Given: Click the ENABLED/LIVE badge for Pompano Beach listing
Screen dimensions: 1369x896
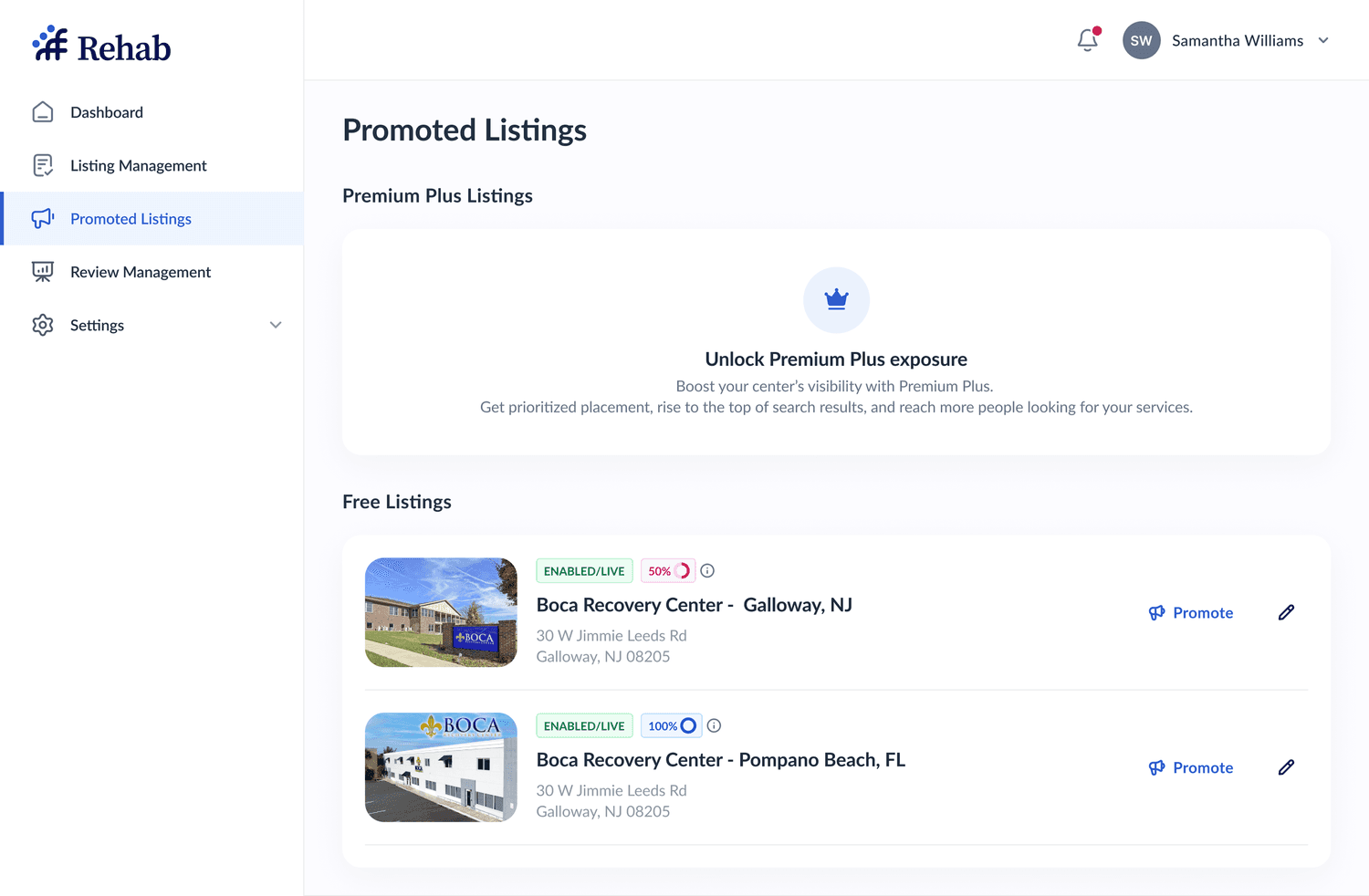Looking at the screenshot, I should point(584,726).
